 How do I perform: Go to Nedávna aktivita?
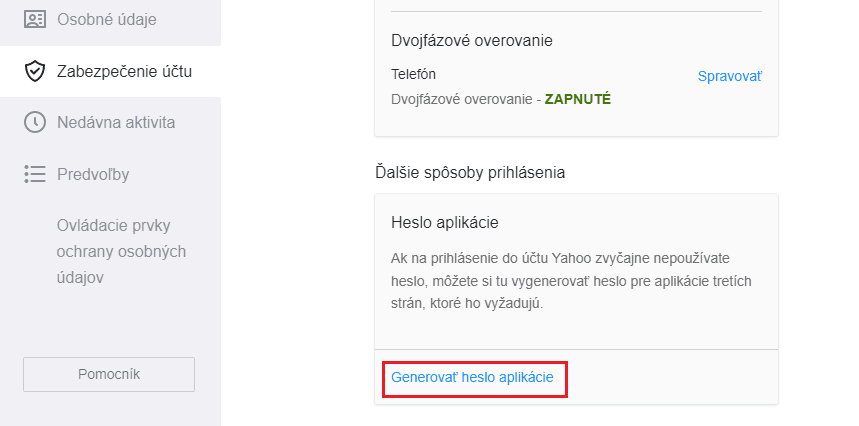tap(116, 123)
